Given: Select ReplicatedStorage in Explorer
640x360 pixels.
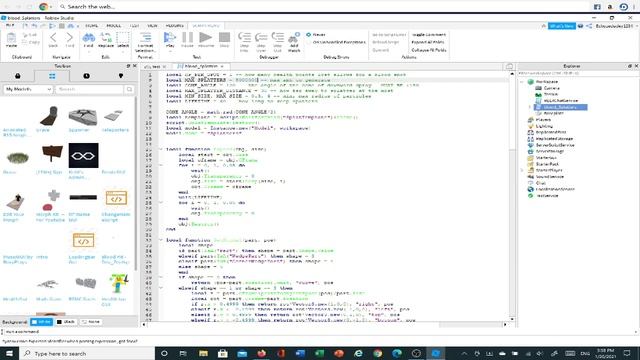Looking at the screenshot, I should tap(554, 139).
